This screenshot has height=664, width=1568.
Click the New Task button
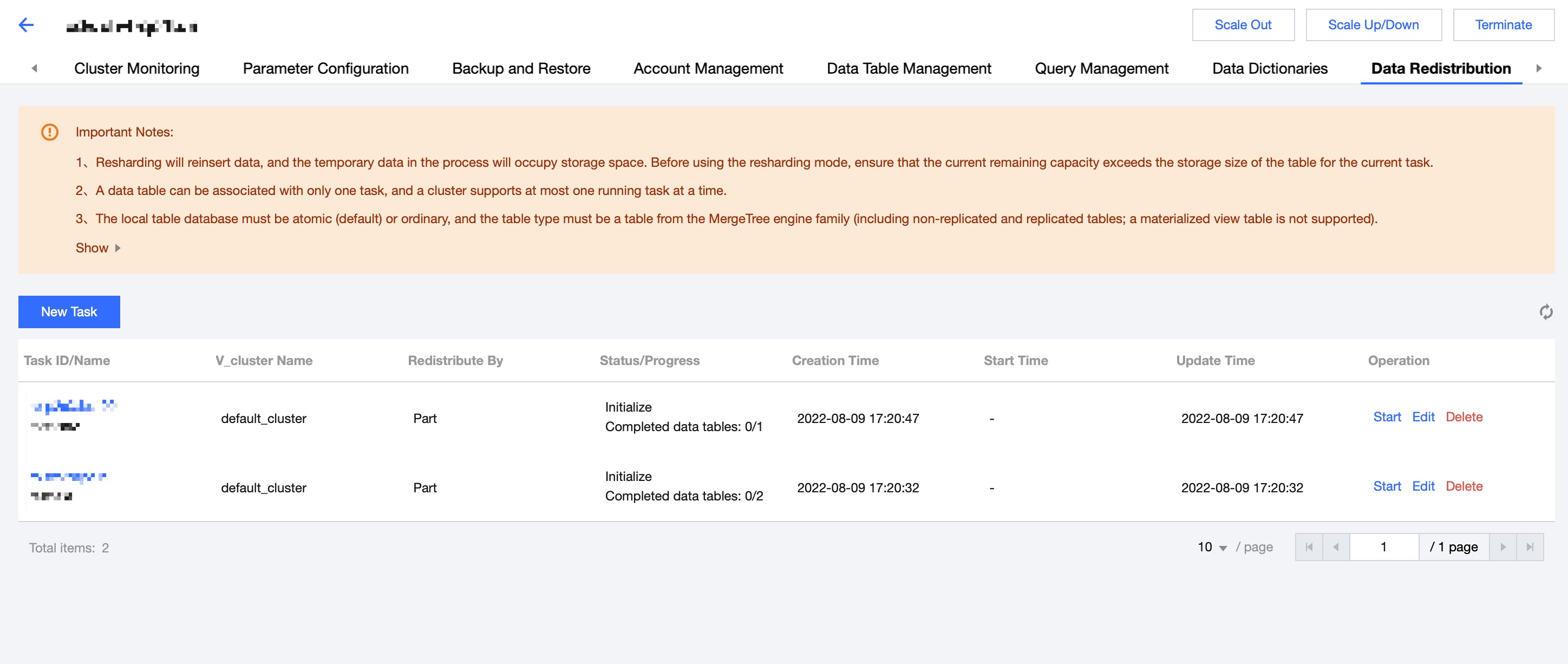pos(69,311)
